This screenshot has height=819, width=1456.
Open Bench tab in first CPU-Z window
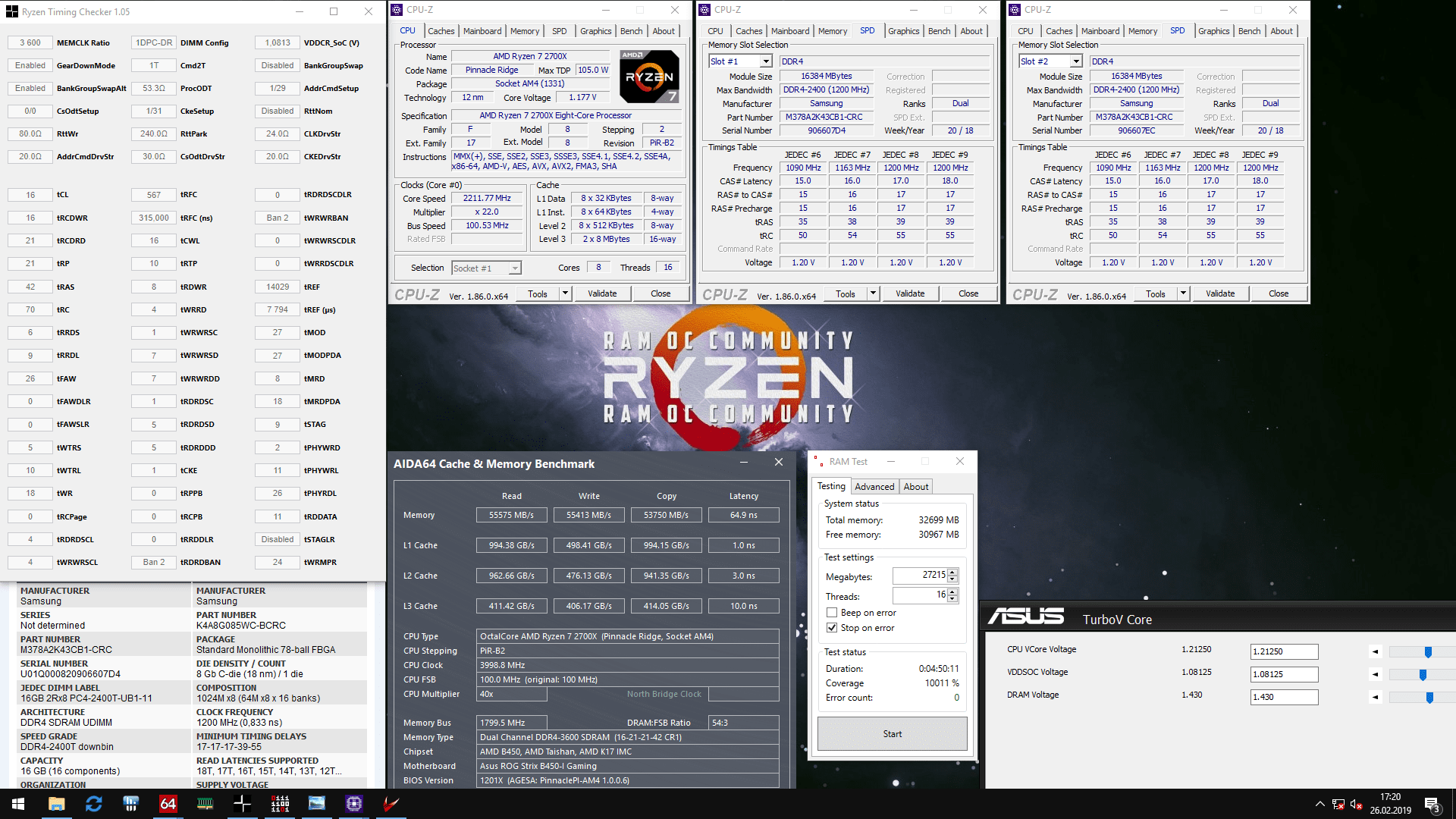[x=631, y=31]
